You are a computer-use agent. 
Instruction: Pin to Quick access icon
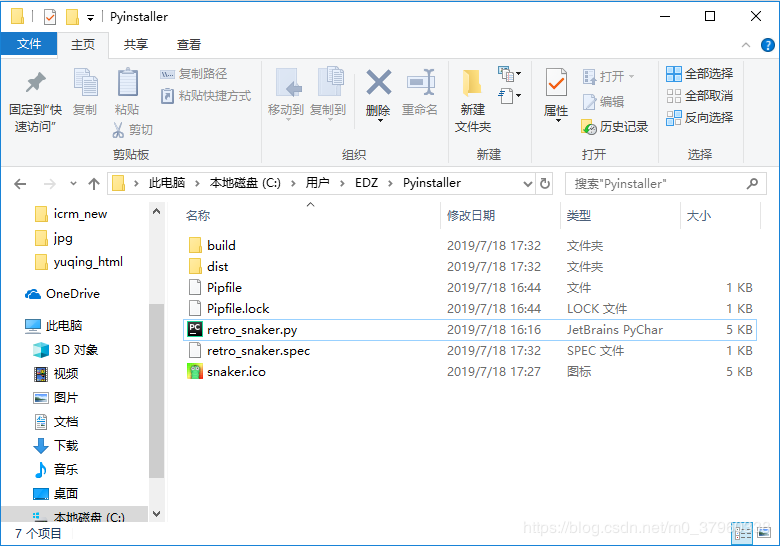(x=35, y=83)
